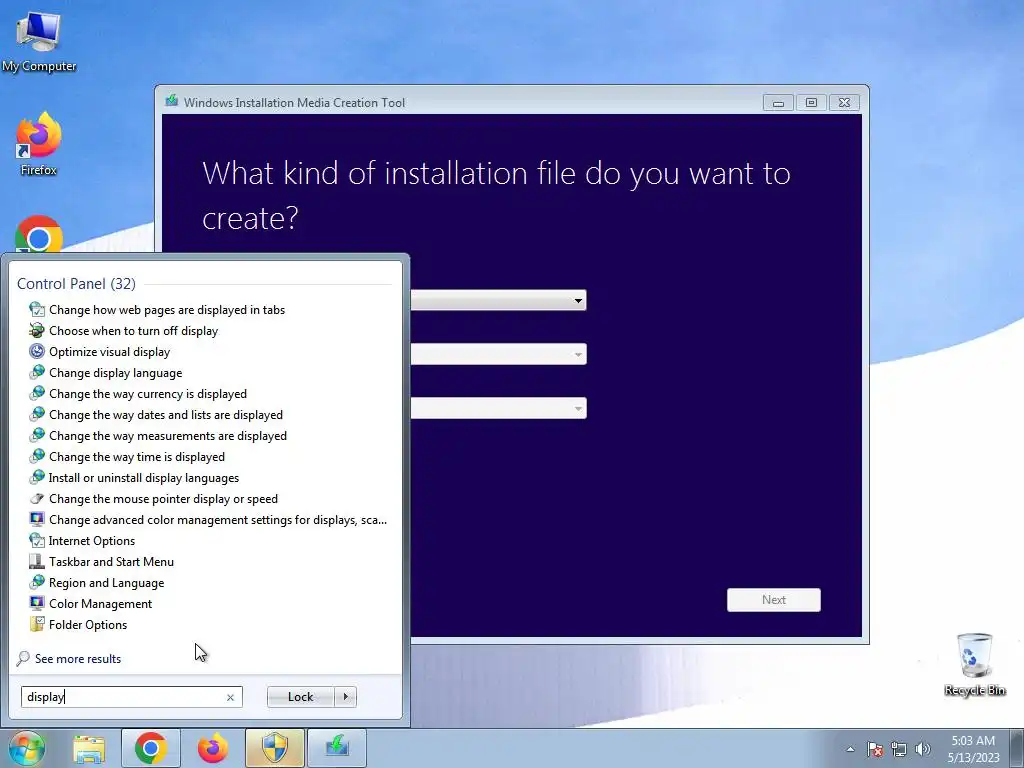The image size is (1024, 768).
Task: Click the taskbar clock showing 5:03 AM
Action: coord(974,749)
